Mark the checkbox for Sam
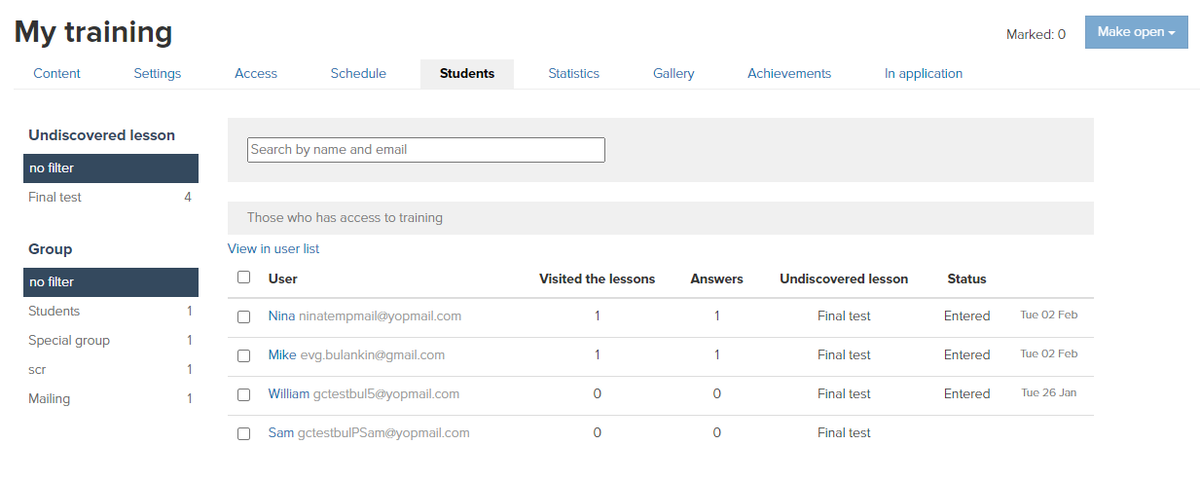Viewport: 1200px width, 482px height. [x=244, y=434]
